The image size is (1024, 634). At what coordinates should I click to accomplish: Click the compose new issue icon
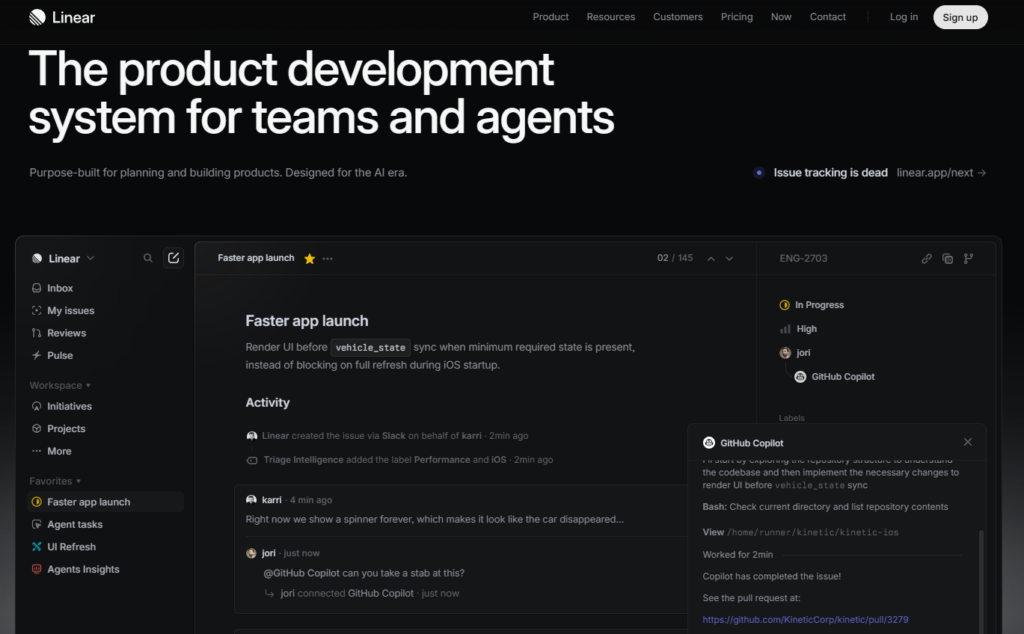tap(173, 258)
